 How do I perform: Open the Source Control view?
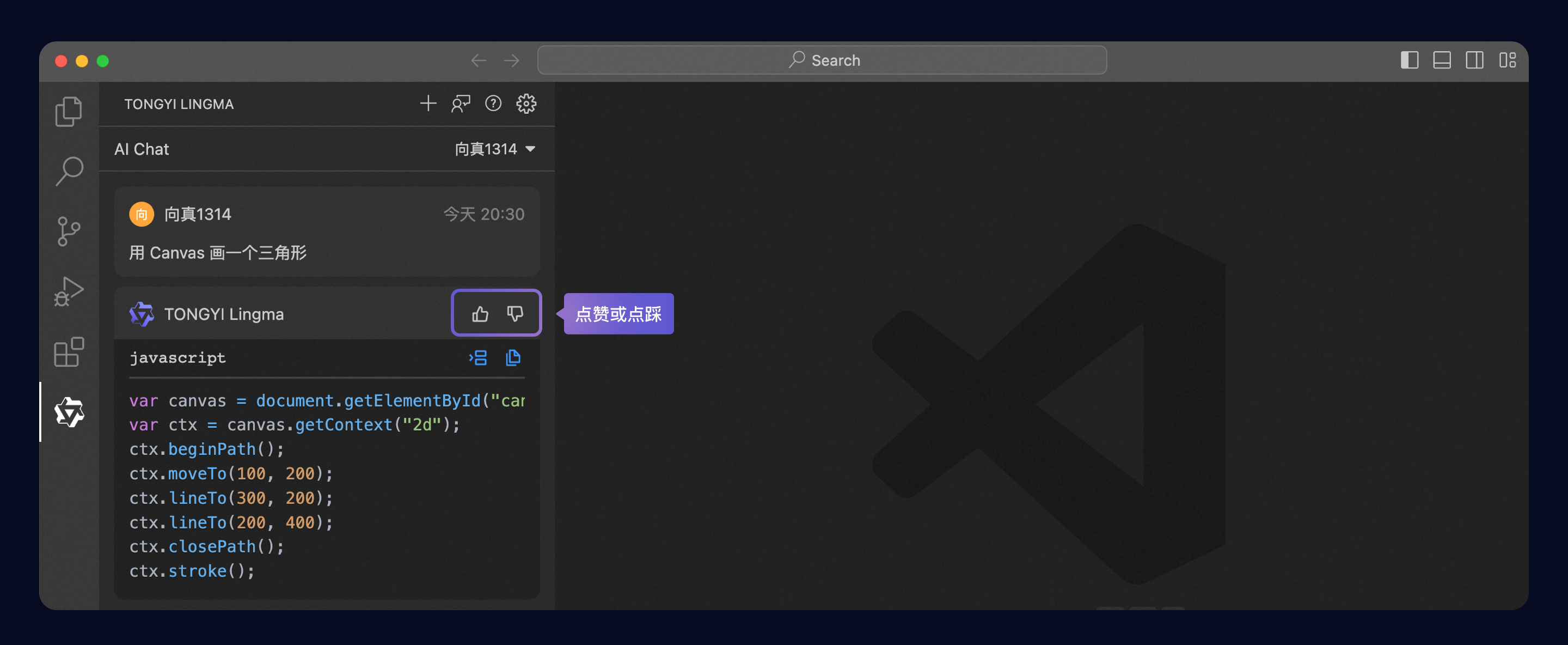69,232
